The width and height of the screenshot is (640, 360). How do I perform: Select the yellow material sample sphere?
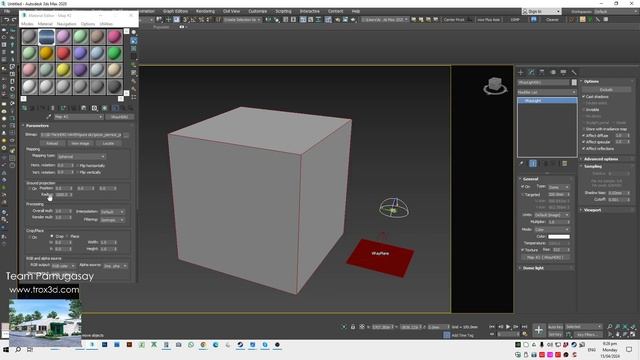pos(63,70)
